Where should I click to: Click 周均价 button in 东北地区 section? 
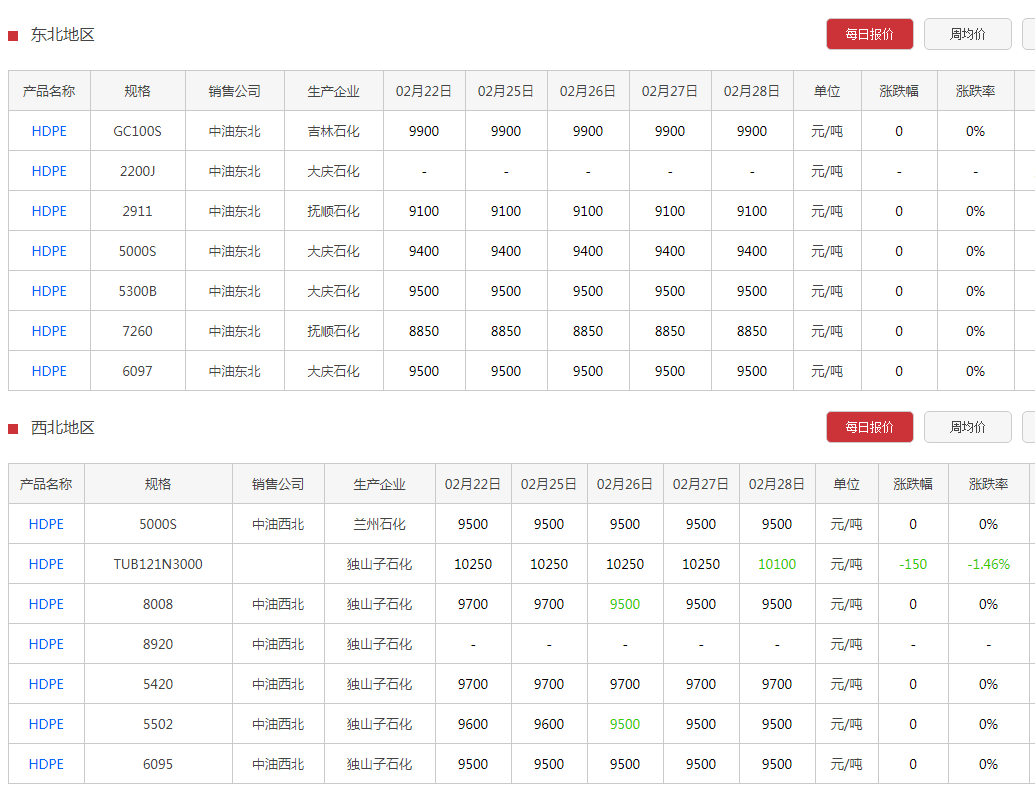(x=967, y=34)
